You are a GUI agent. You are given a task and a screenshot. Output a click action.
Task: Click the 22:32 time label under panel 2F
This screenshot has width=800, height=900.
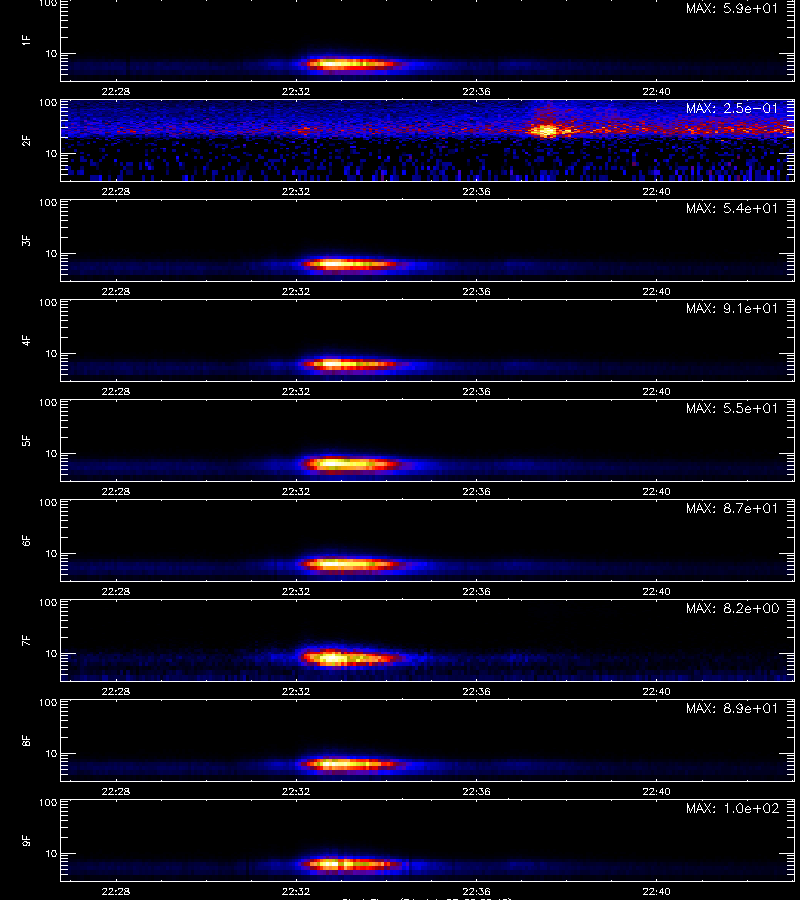[x=296, y=191]
